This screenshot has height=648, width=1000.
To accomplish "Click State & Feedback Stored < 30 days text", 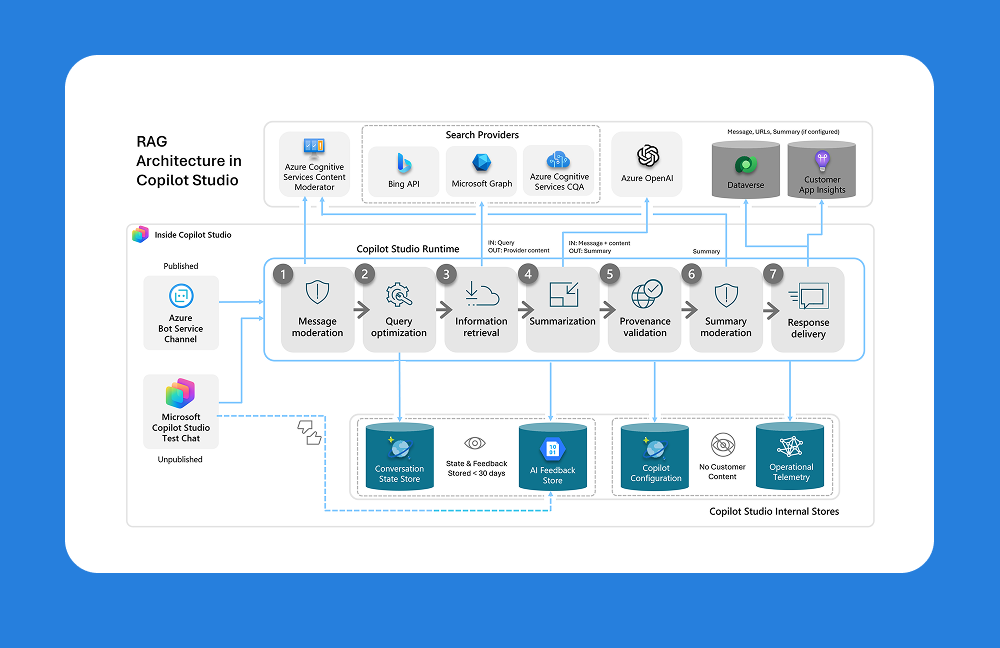I will click(476, 468).
